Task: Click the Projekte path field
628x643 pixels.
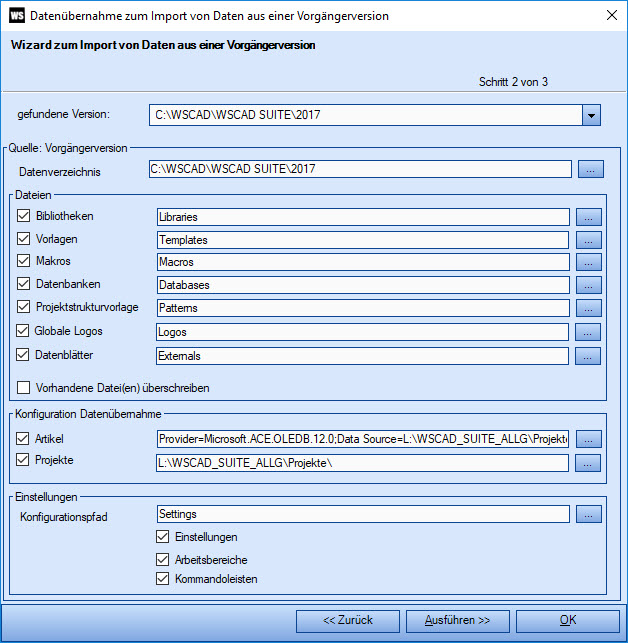Action: [x=362, y=463]
